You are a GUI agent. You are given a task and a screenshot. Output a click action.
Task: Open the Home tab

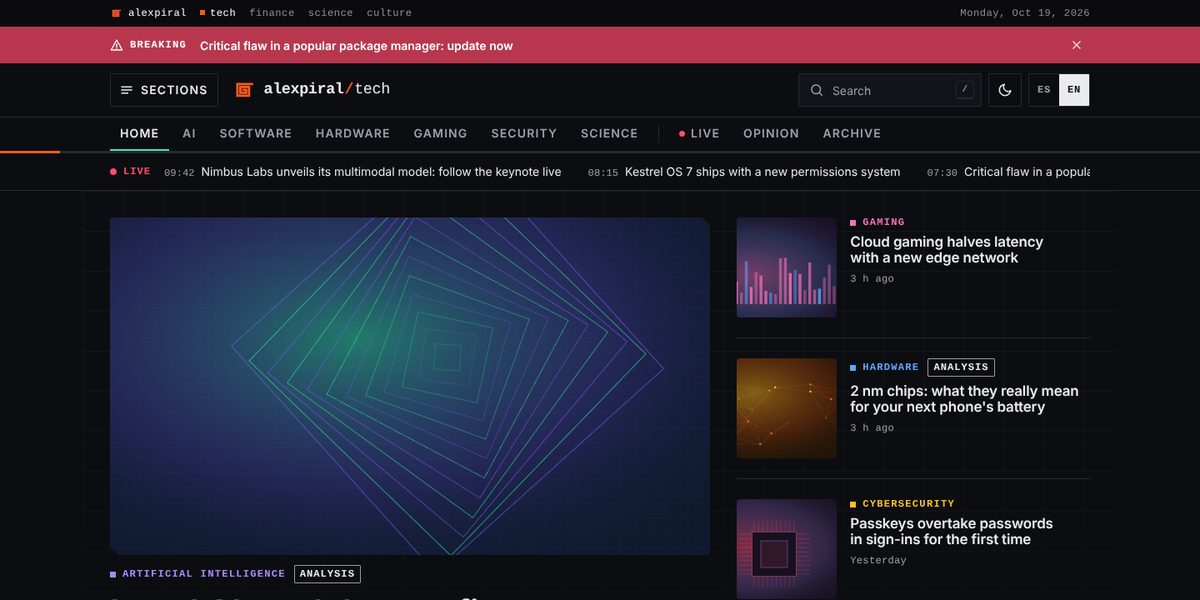[139, 133]
